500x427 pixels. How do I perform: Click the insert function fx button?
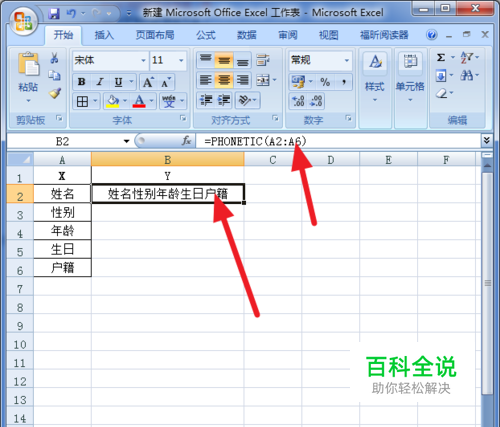186,141
